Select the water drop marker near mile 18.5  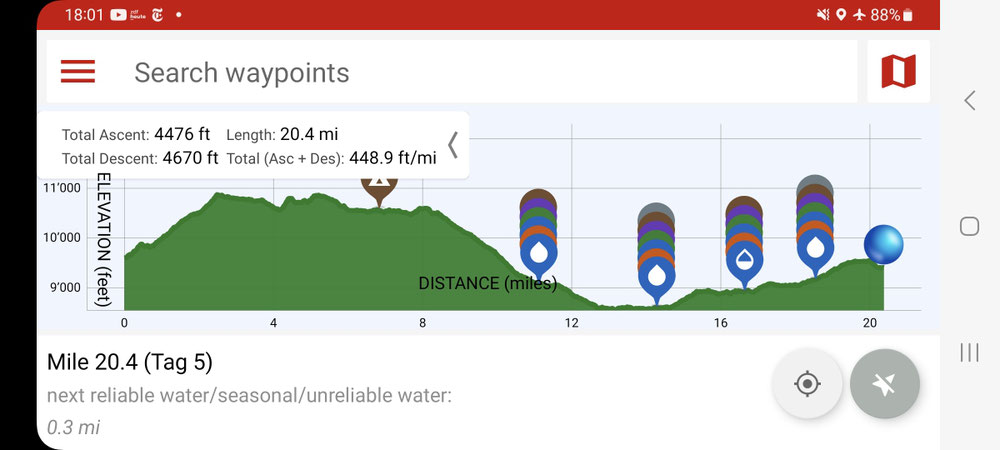click(x=815, y=249)
